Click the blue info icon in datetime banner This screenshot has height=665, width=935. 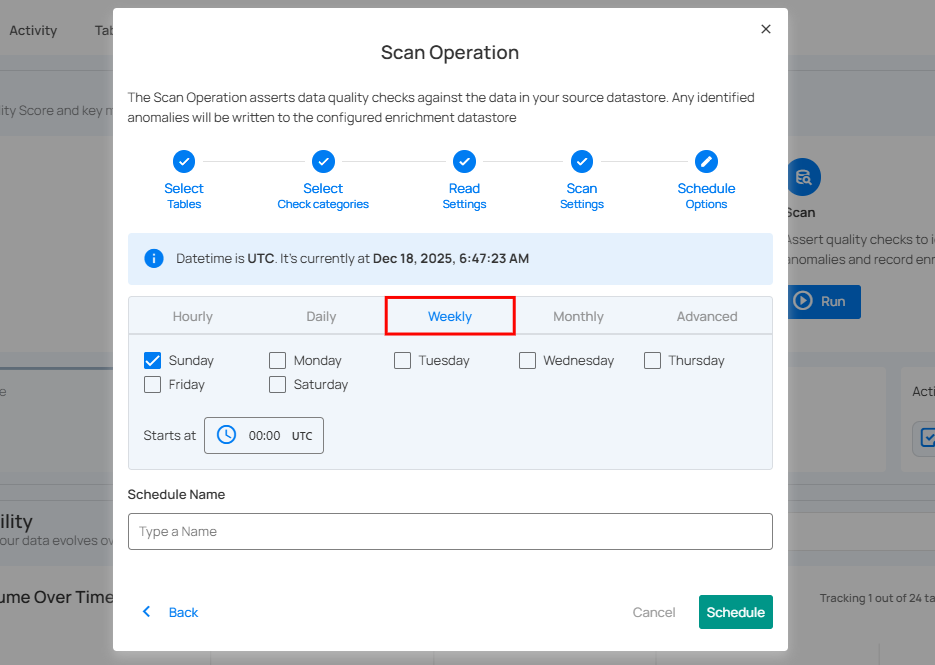coord(154,259)
